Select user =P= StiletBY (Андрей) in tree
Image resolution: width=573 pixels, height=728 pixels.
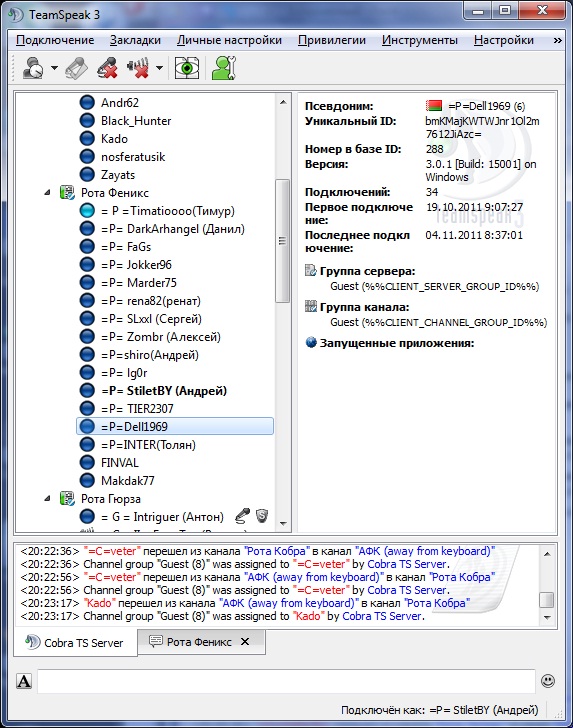164,391
